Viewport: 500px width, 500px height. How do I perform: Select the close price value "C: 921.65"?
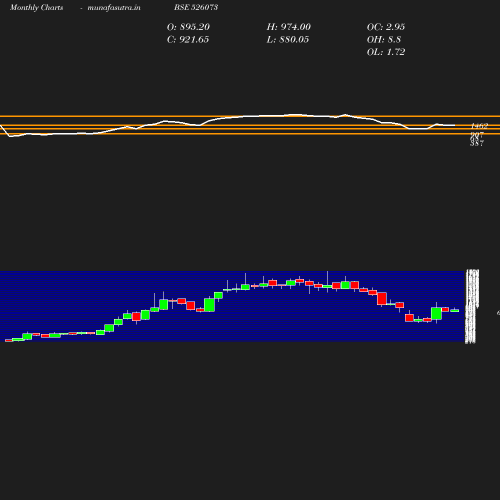[x=188, y=40]
